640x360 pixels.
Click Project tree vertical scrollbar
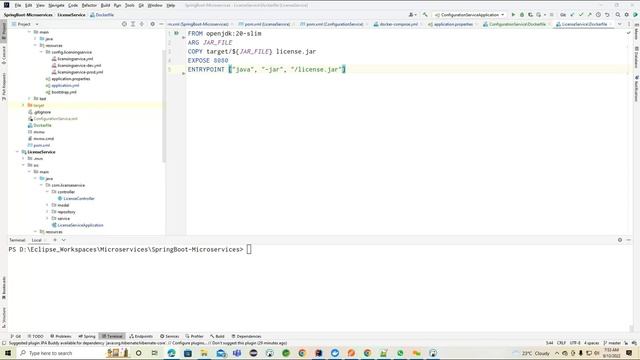coord(164,106)
